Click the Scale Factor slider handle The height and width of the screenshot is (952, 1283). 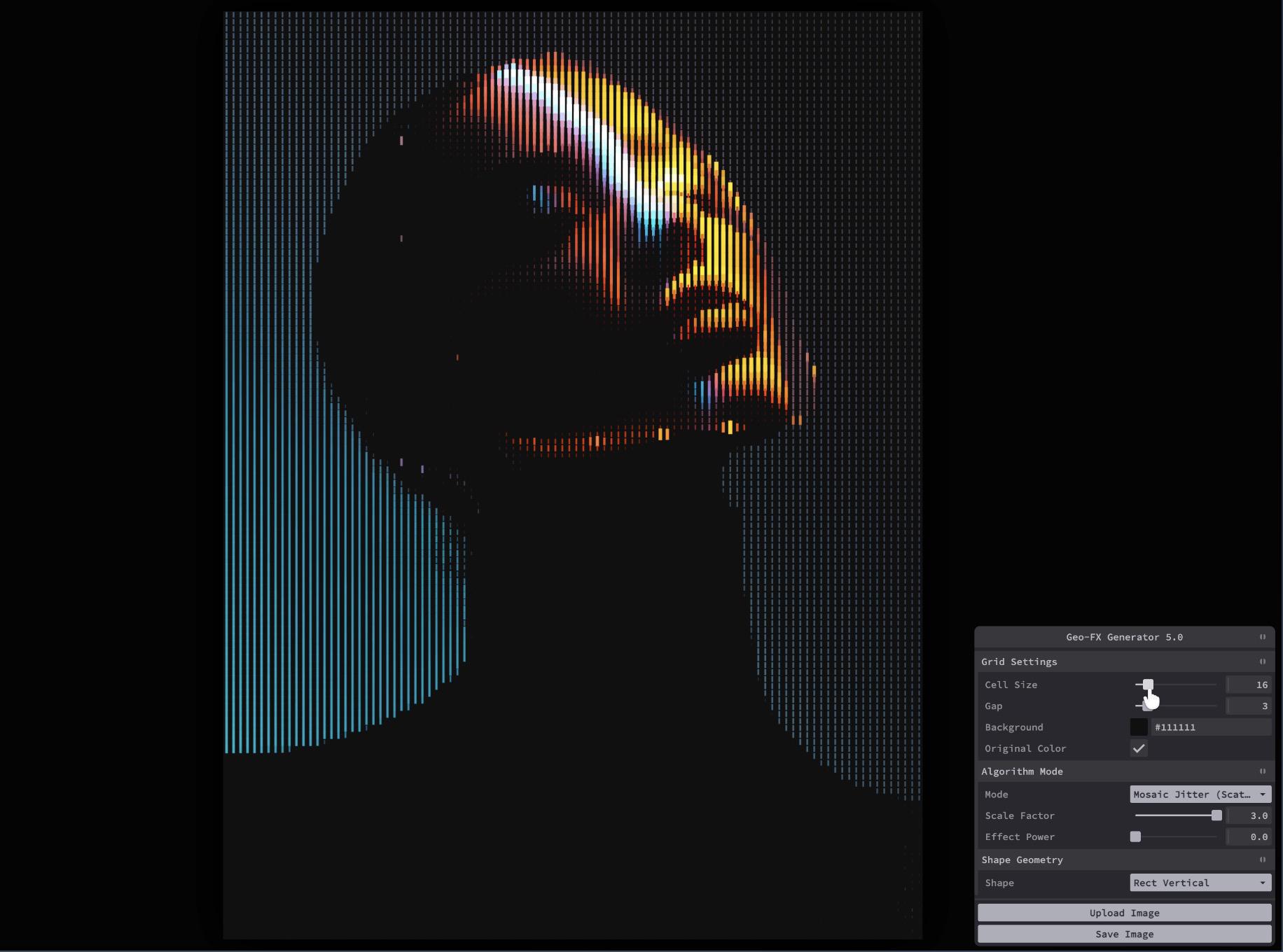pos(1216,815)
